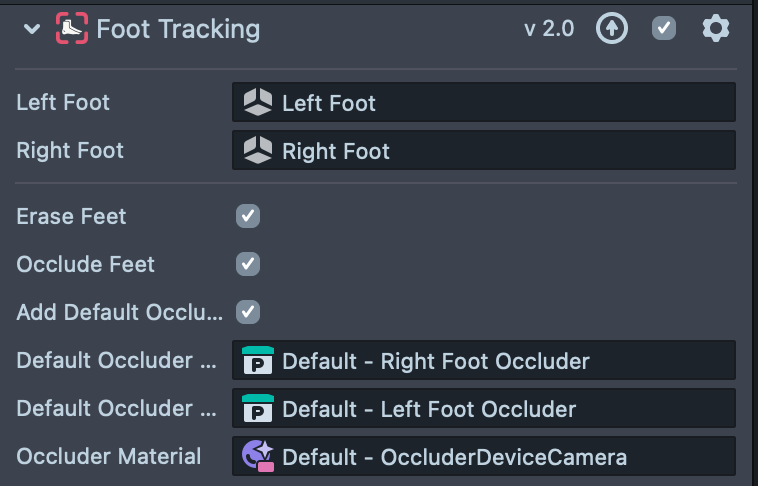Turn off Add Default Occluder checkbox
758x486 pixels.
(x=248, y=312)
